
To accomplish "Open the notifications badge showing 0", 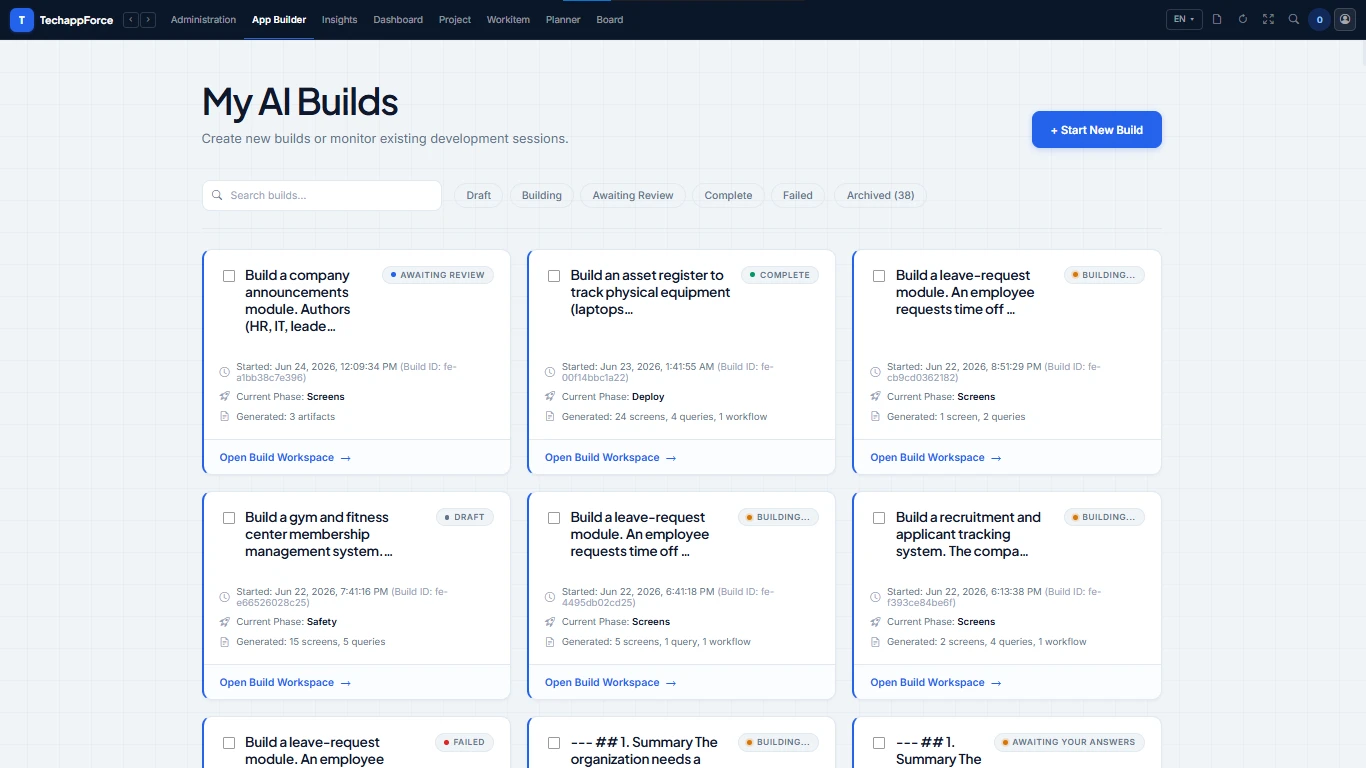I will 1319,19.
